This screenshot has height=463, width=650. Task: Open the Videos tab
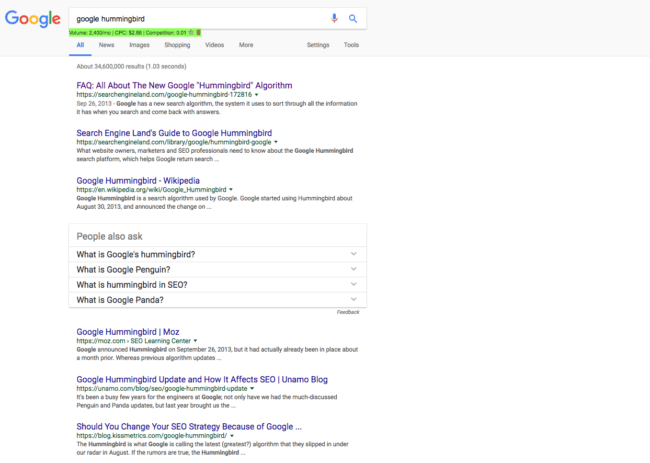coord(214,45)
